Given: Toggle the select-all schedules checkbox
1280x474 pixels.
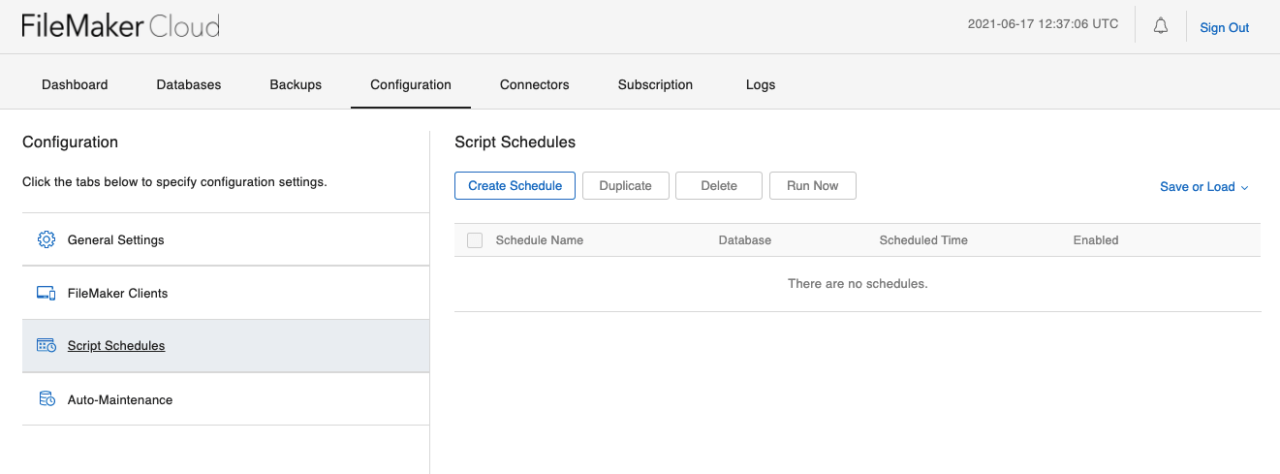Looking at the screenshot, I should (x=475, y=240).
